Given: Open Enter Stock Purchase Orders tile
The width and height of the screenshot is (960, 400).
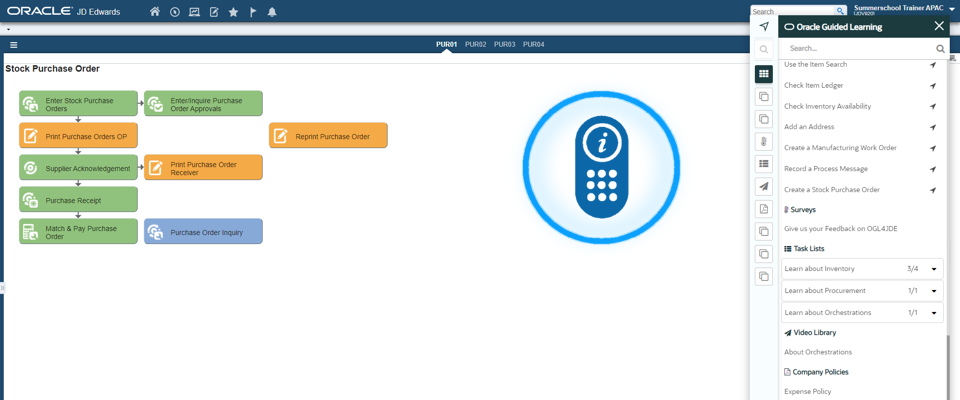Looking at the screenshot, I should pos(78,104).
